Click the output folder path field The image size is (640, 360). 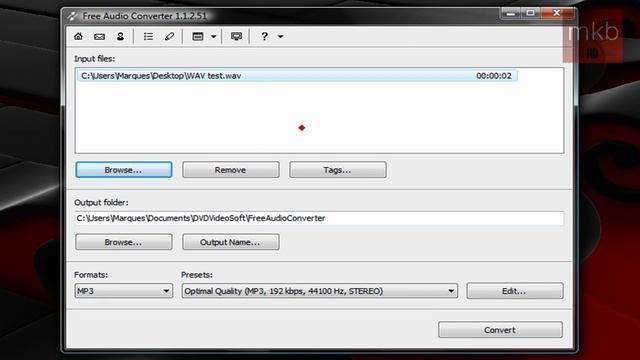[x=319, y=218]
